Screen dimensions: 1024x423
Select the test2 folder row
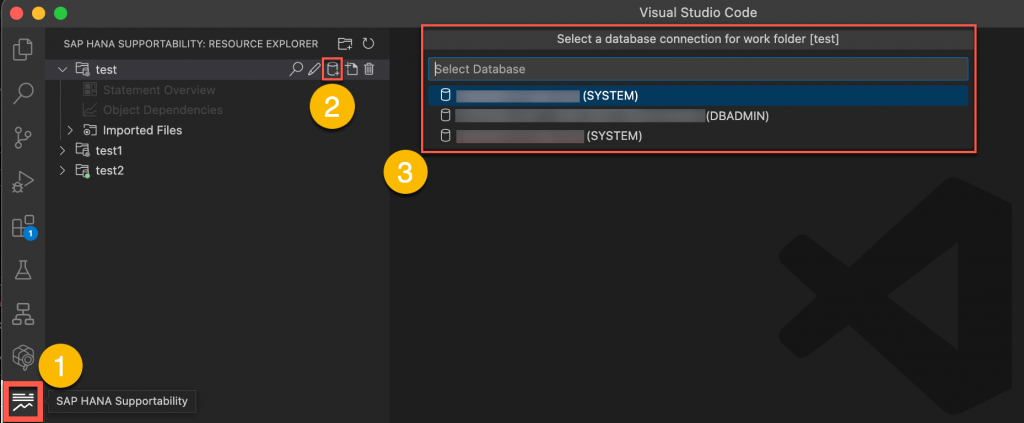tap(218, 170)
